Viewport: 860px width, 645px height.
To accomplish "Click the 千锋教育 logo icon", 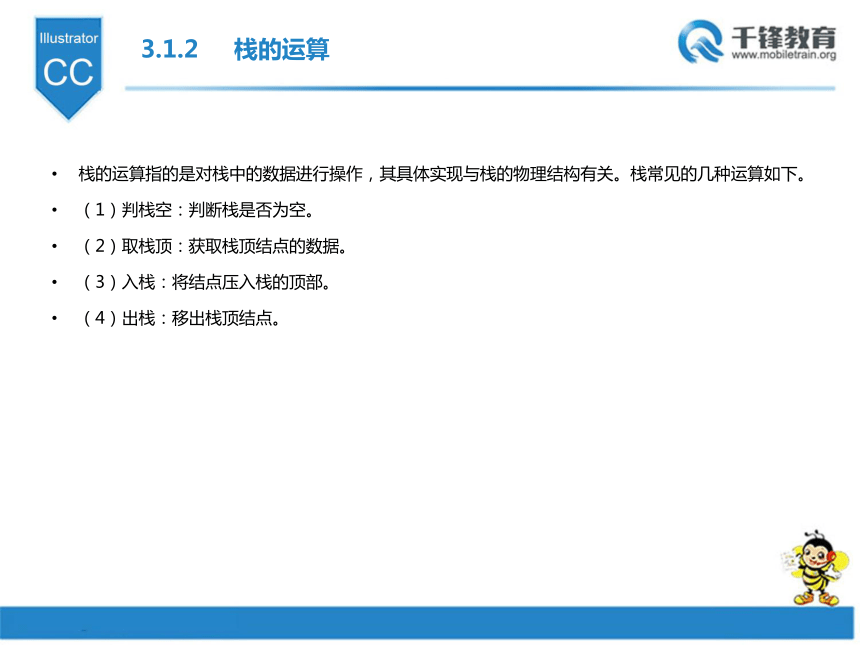I will [x=700, y=42].
